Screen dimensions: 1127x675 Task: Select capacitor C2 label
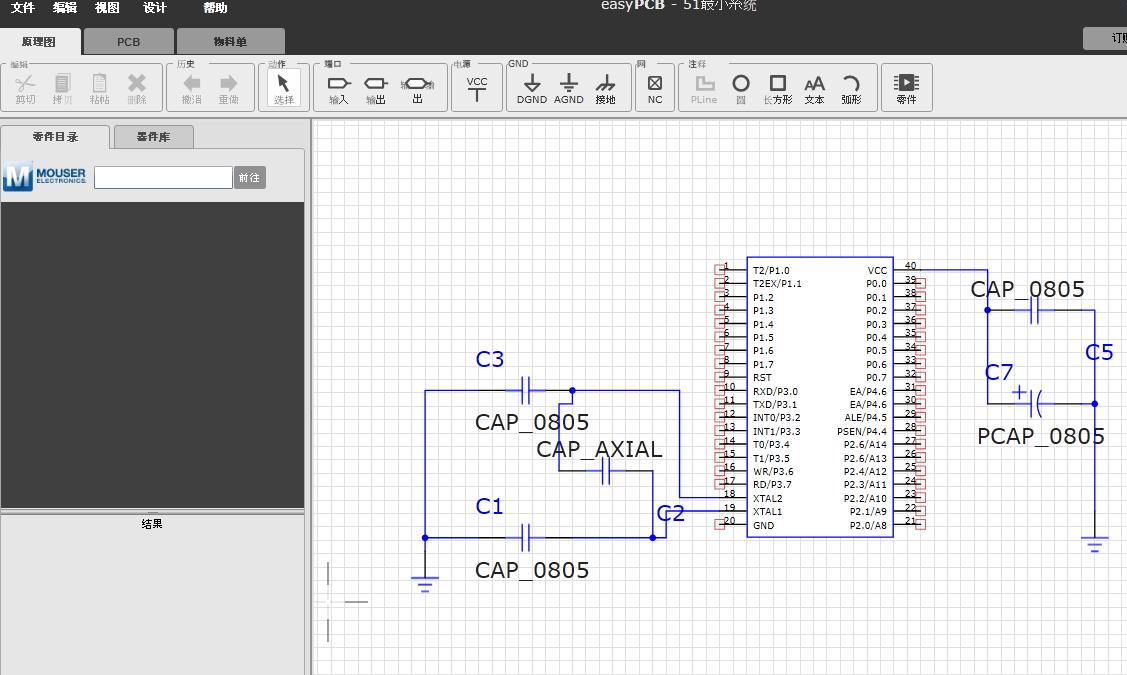click(671, 513)
